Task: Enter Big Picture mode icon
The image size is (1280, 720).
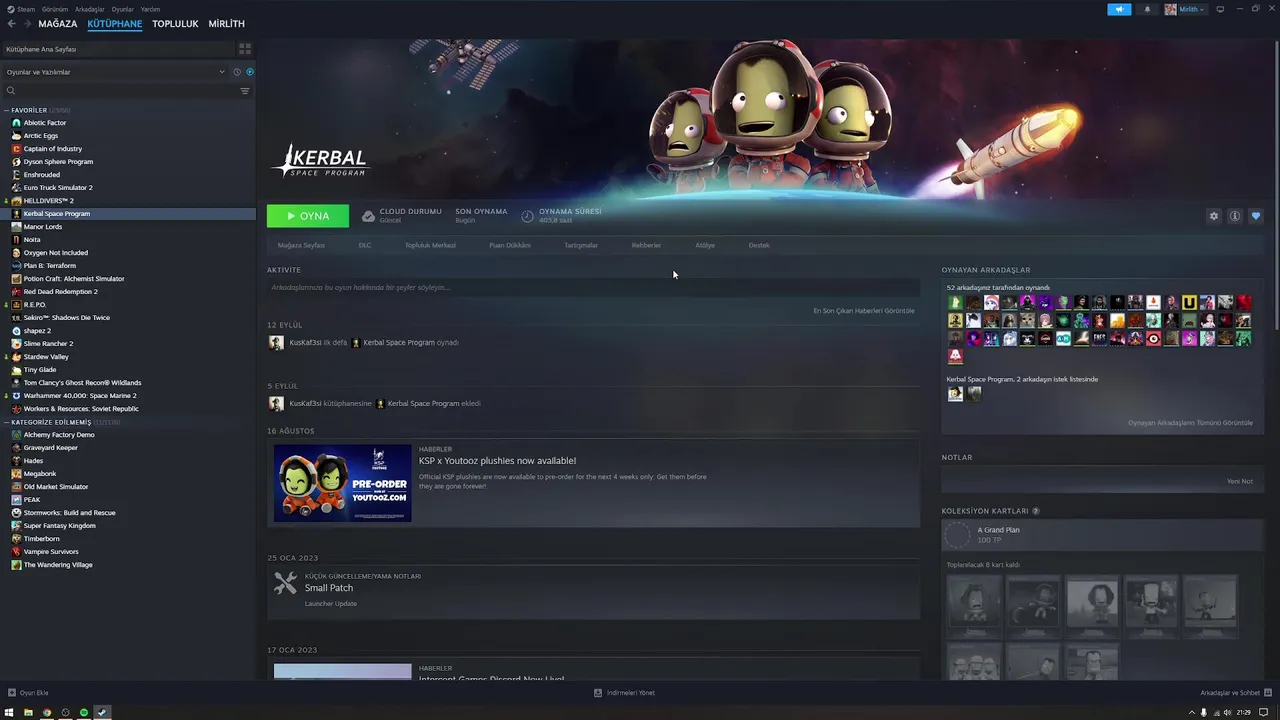Action: coord(1220,9)
